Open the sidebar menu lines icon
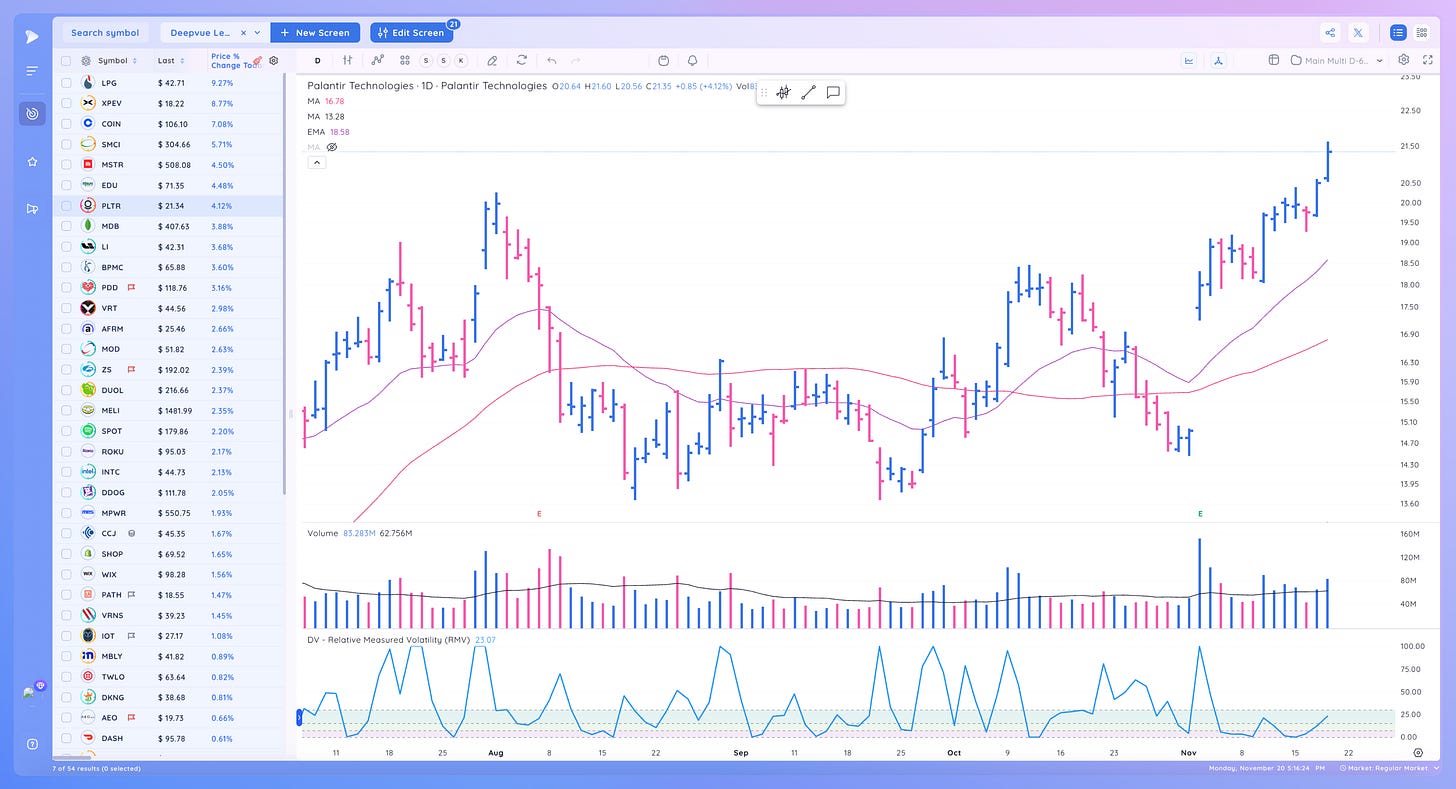Viewport: 1456px width, 789px height. 32,71
